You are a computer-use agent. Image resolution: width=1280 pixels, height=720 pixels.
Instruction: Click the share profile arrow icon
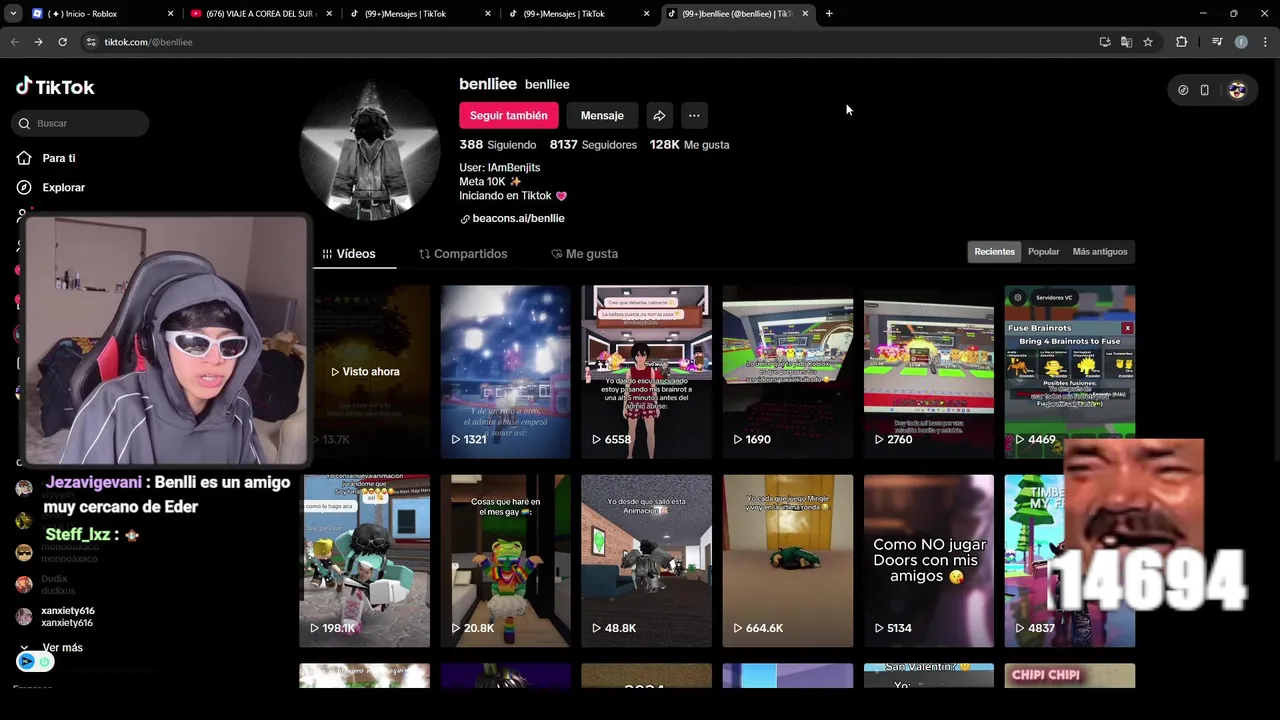pos(659,115)
